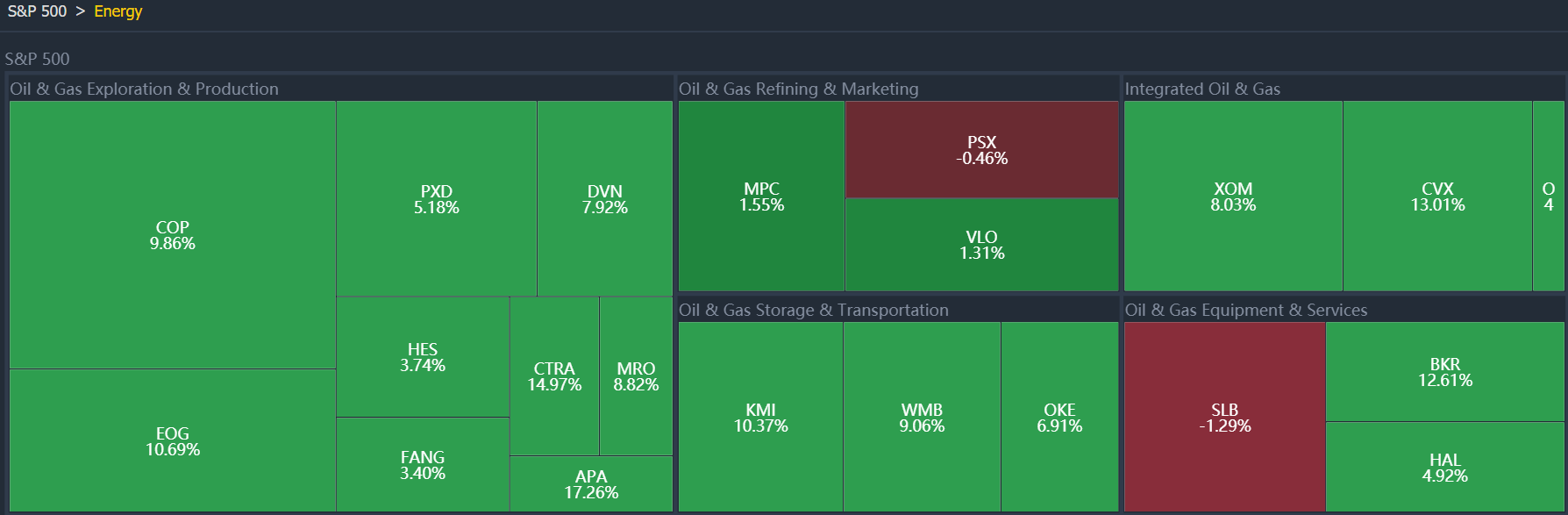Select the Energy breadcrumb item
Image resolution: width=1568 pixels, height=515 pixels.
pyautogui.click(x=118, y=11)
